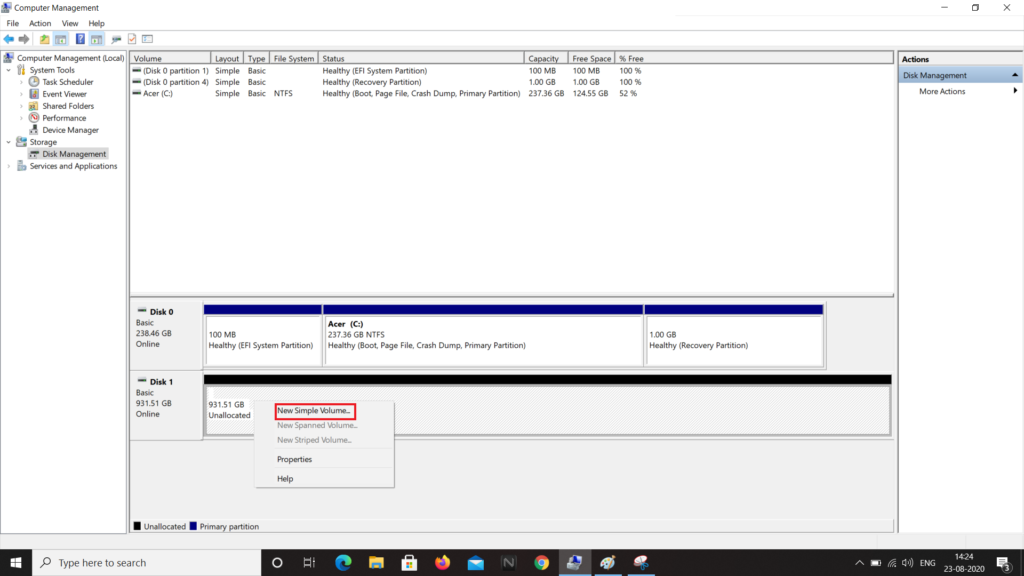Click the Event Viewer icon in tree
The height and width of the screenshot is (576, 1024).
[x=34, y=94]
